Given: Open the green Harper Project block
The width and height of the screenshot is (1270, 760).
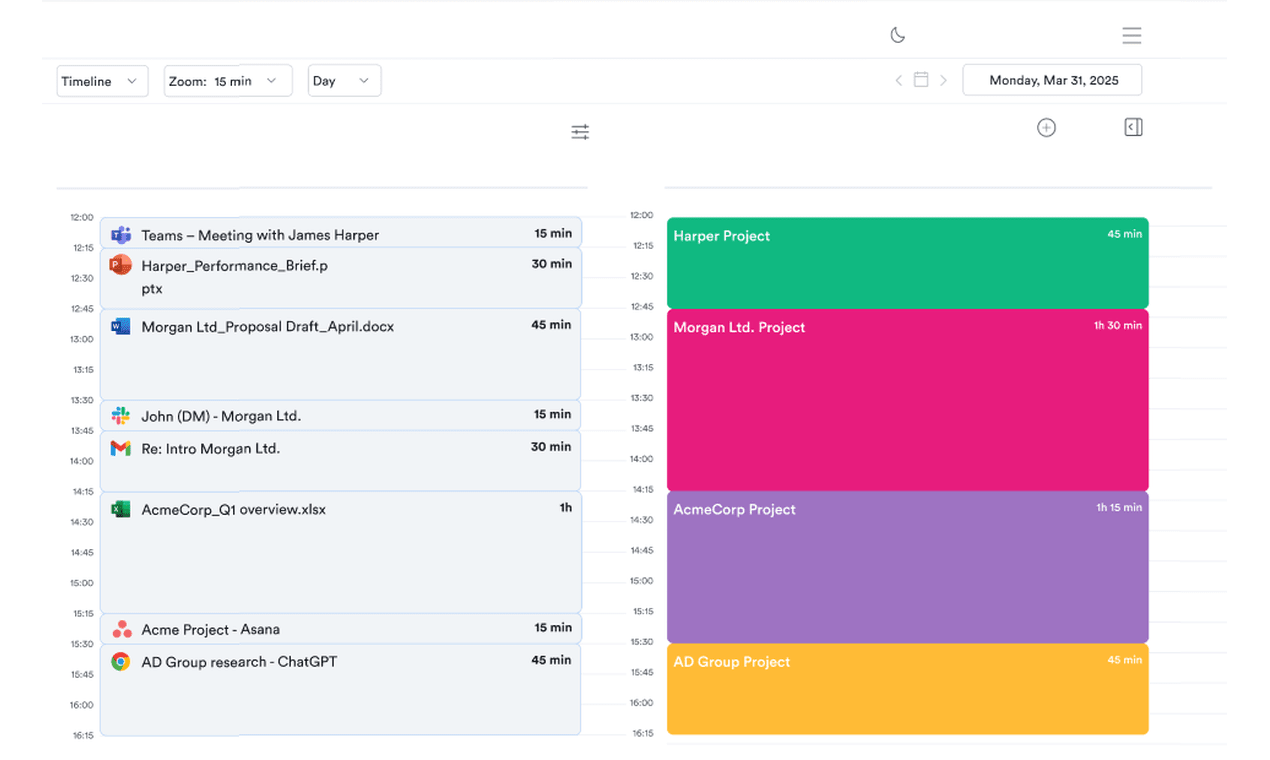Looking at the screenshot, I should click(907, 263).
